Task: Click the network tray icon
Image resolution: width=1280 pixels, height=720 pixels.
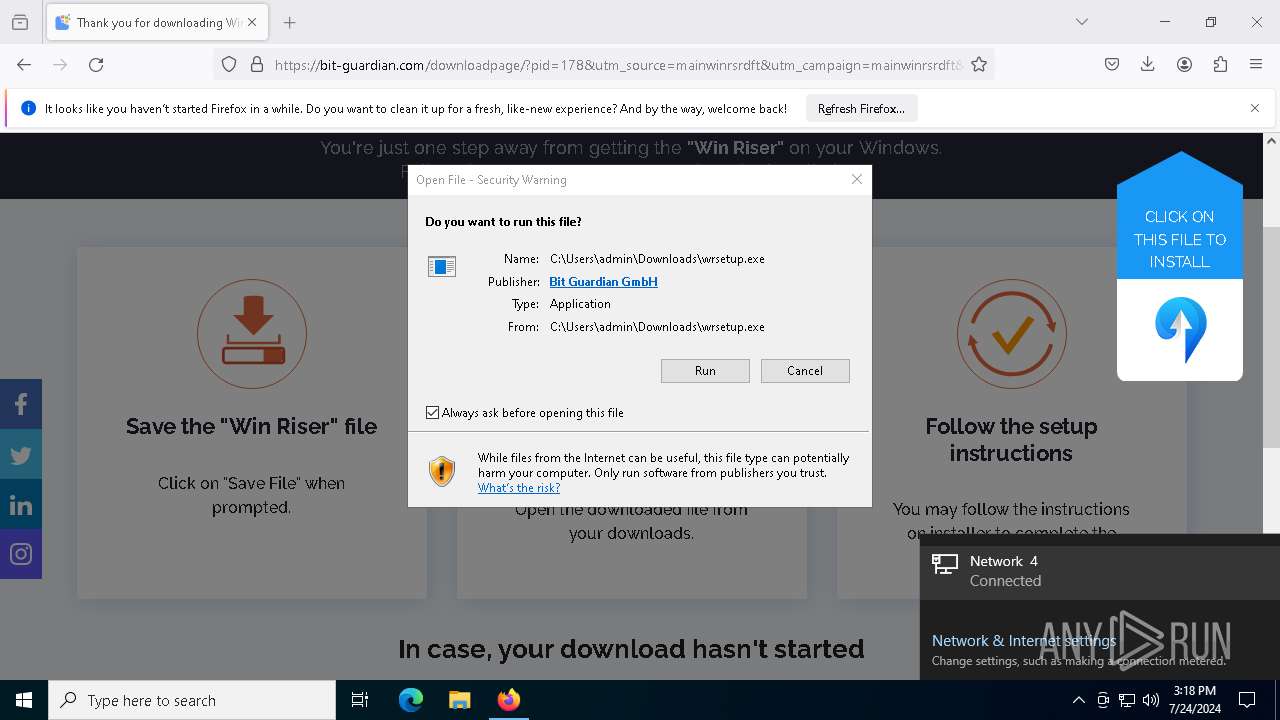Action: (1127, 700)
